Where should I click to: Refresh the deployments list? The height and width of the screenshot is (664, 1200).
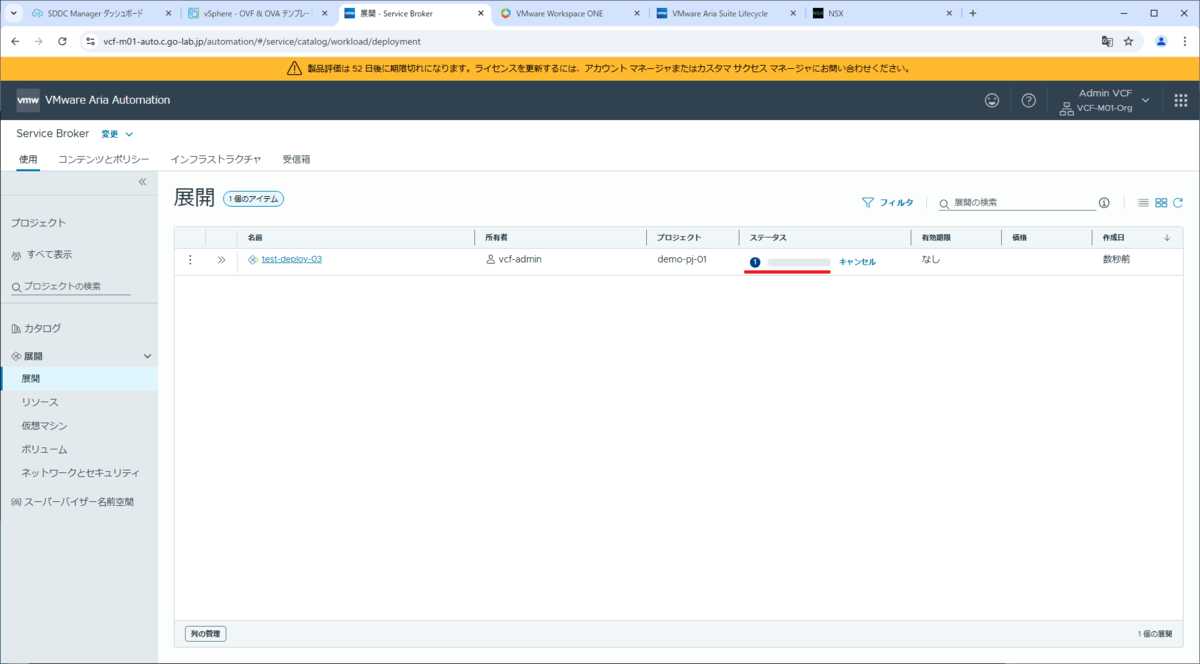[1178, 202]
